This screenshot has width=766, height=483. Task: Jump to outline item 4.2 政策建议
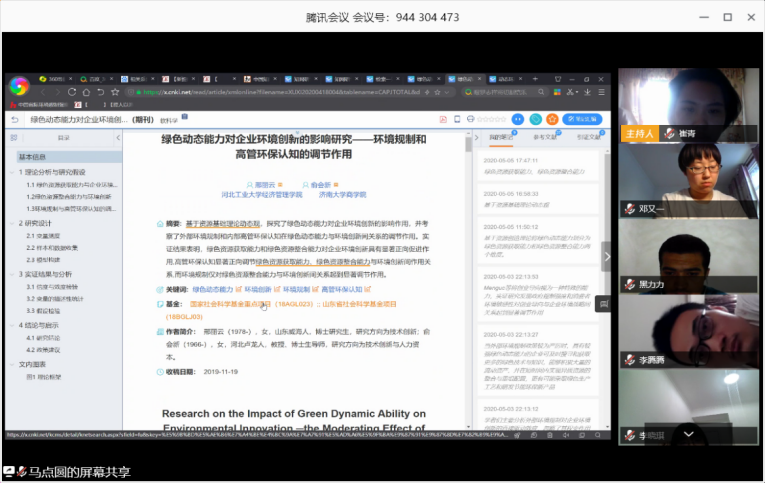43,350
